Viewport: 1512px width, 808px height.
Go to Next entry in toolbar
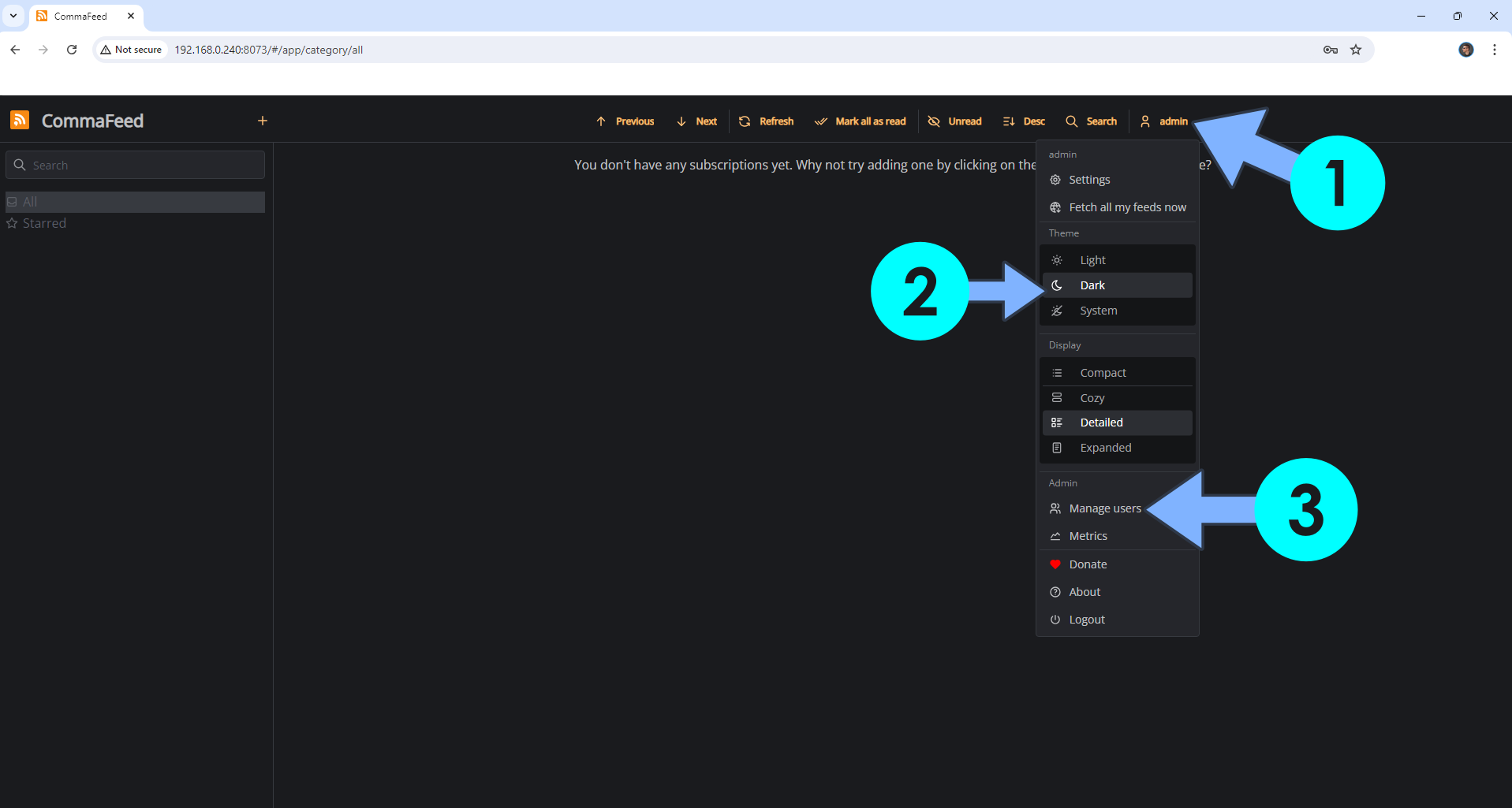(x=696, y=121)
